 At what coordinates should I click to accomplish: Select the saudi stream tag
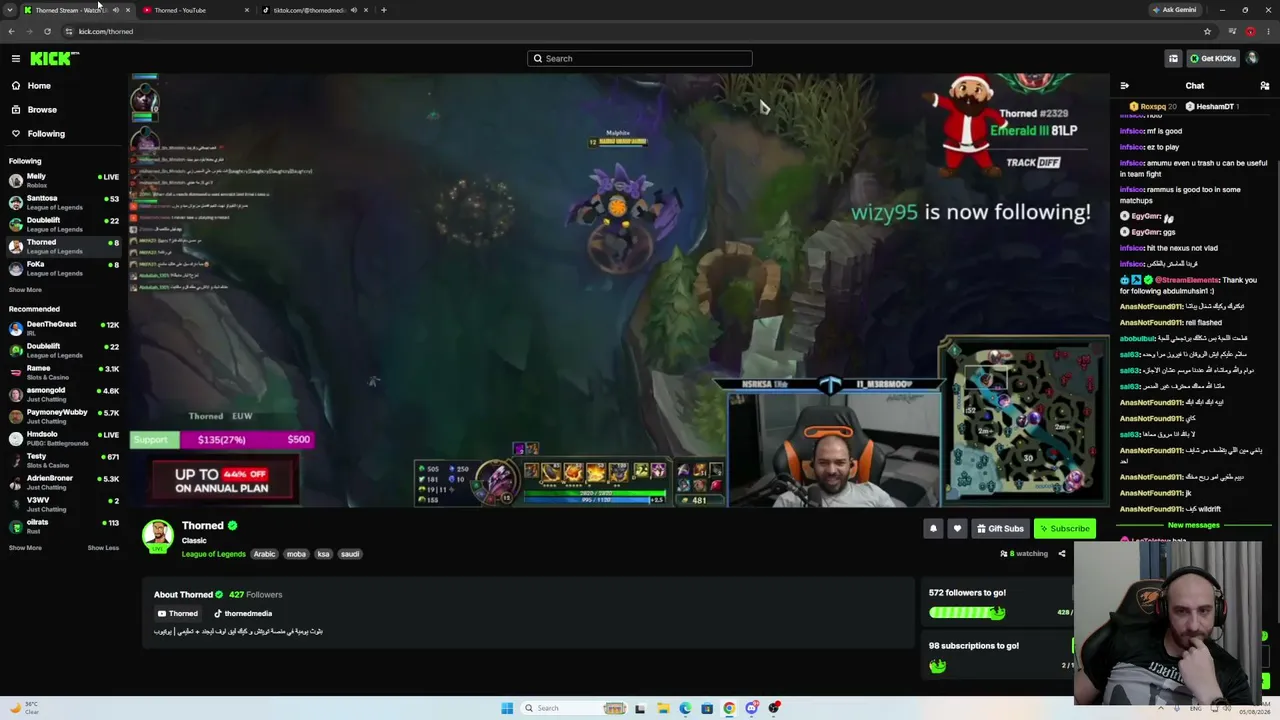tap(349, 554)
